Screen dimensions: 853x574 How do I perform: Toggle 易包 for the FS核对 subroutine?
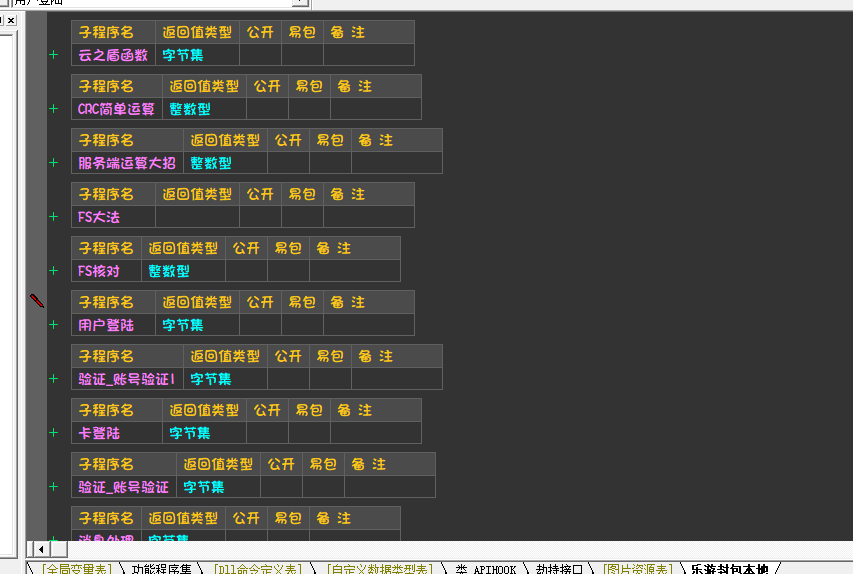(x=288, y=271)
